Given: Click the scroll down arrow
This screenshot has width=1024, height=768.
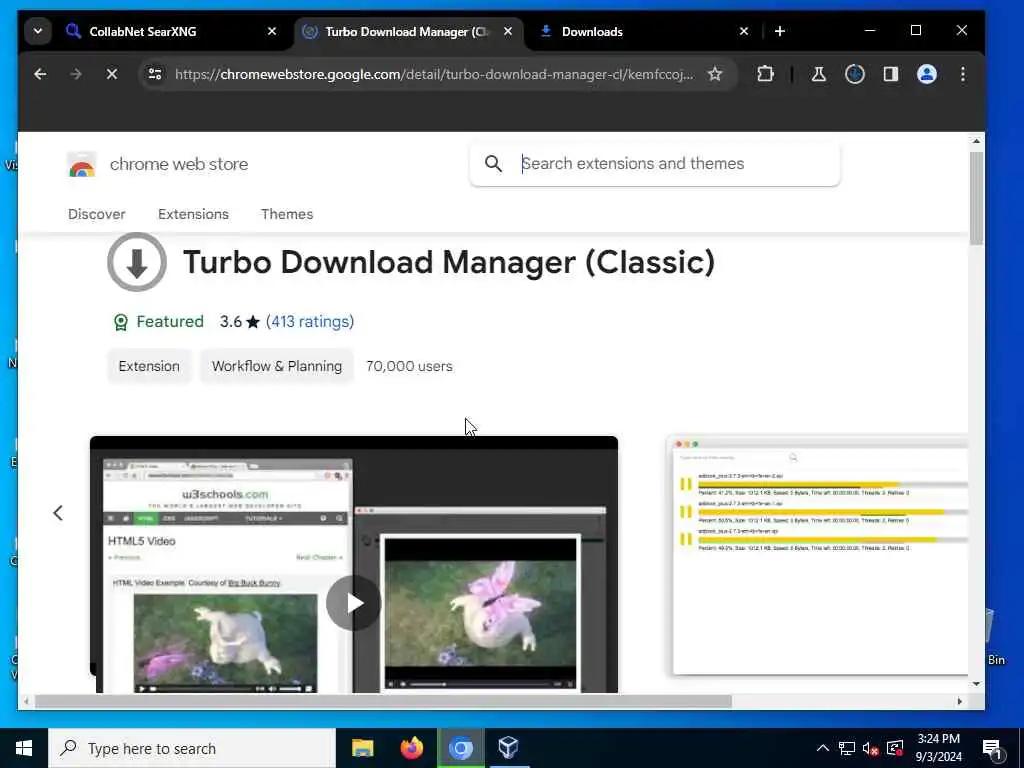Looking at the screenshot, I should click(976, 684).
